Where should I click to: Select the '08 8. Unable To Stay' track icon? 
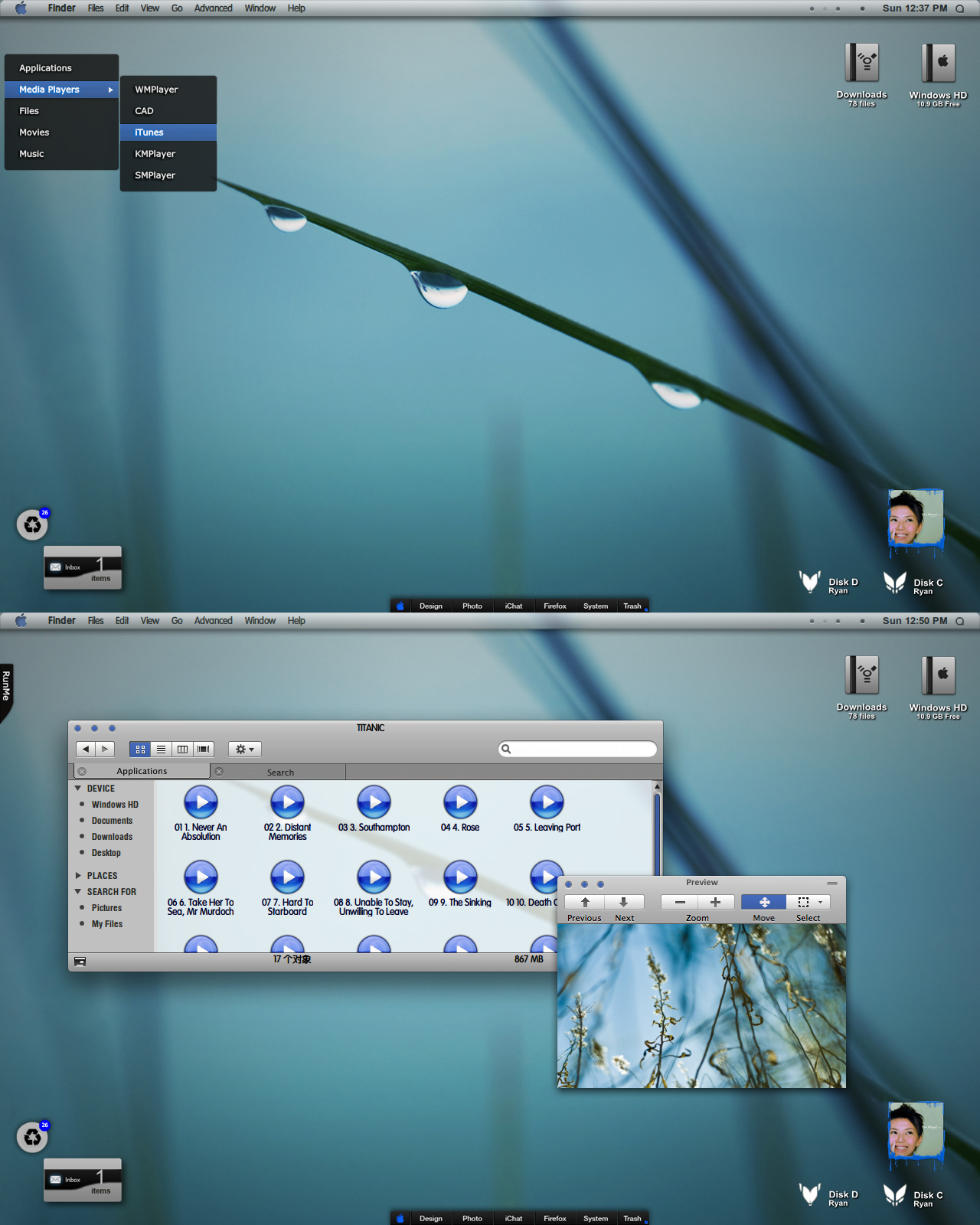374,877
